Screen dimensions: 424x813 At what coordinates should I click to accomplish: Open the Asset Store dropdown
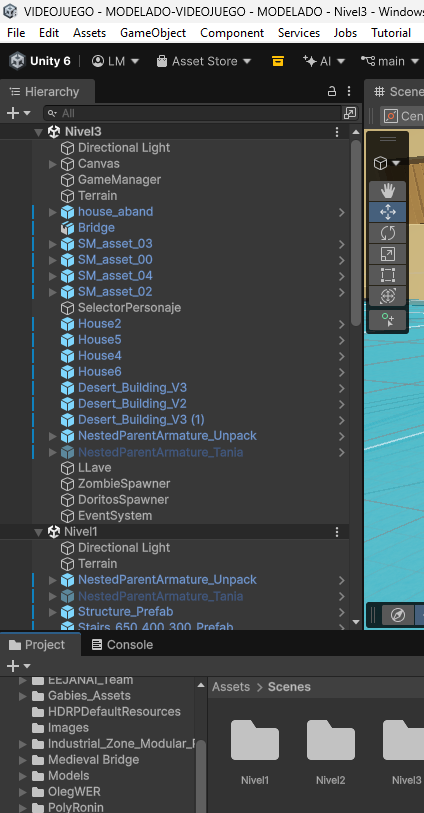point(204,61)
